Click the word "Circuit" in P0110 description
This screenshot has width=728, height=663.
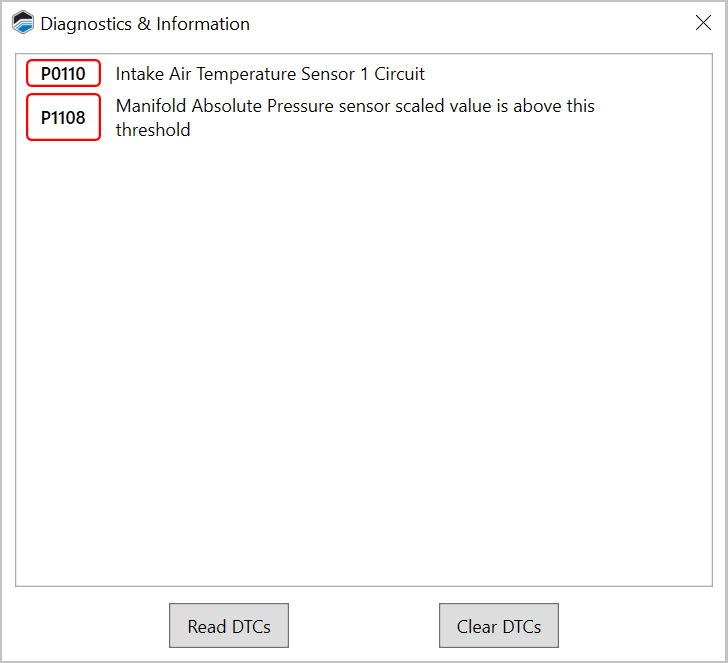[x=400, y=74]
